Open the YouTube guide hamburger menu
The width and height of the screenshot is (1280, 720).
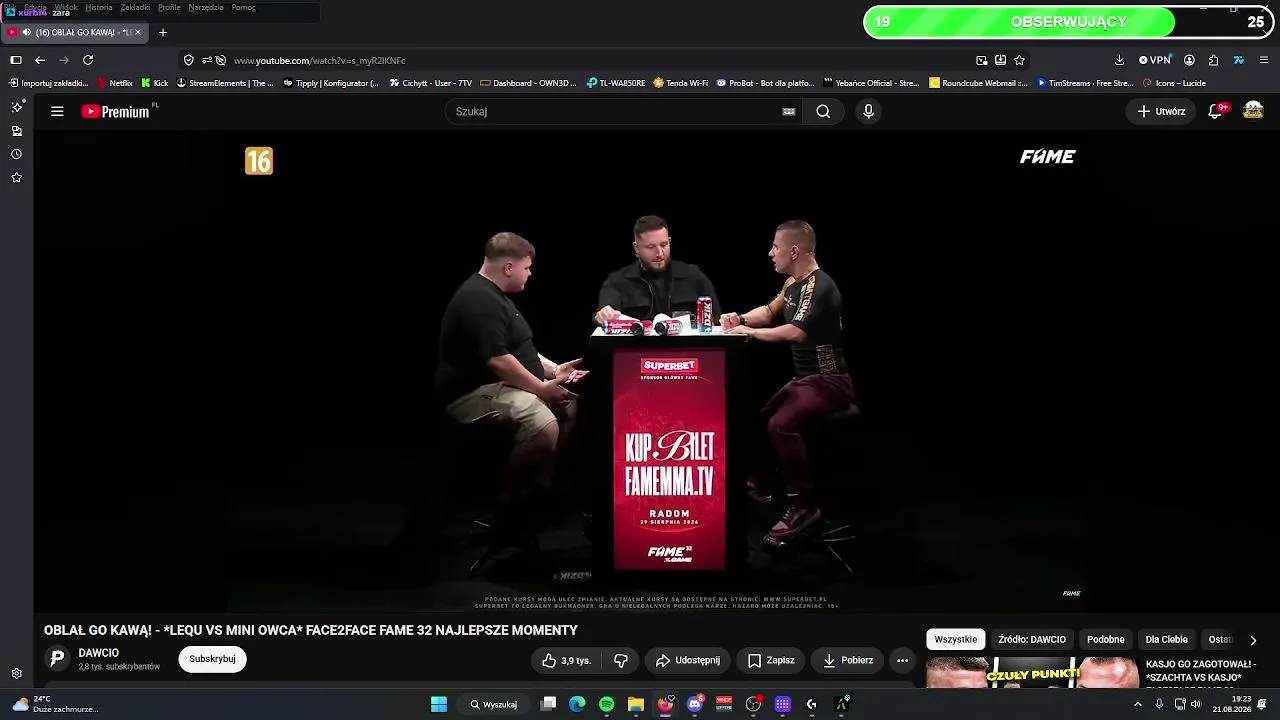click(x=57, y=112)
